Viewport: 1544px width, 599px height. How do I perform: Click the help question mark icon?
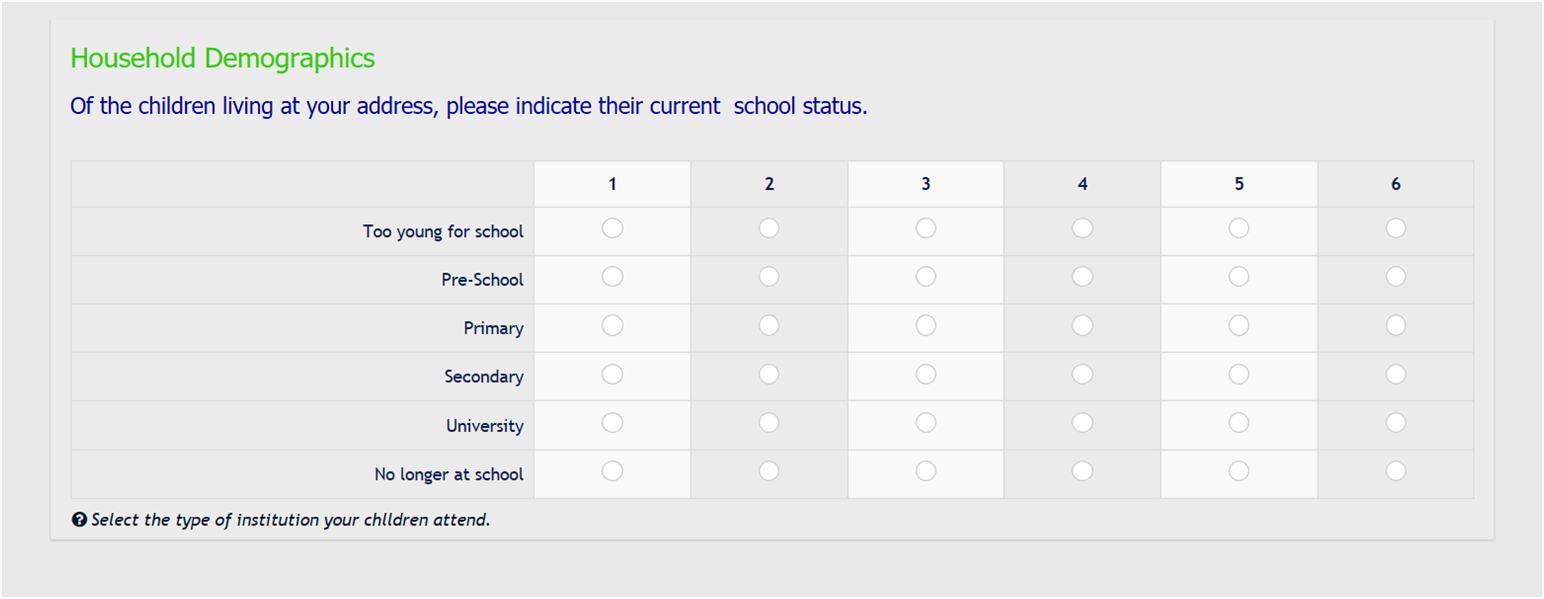(79, 520)
